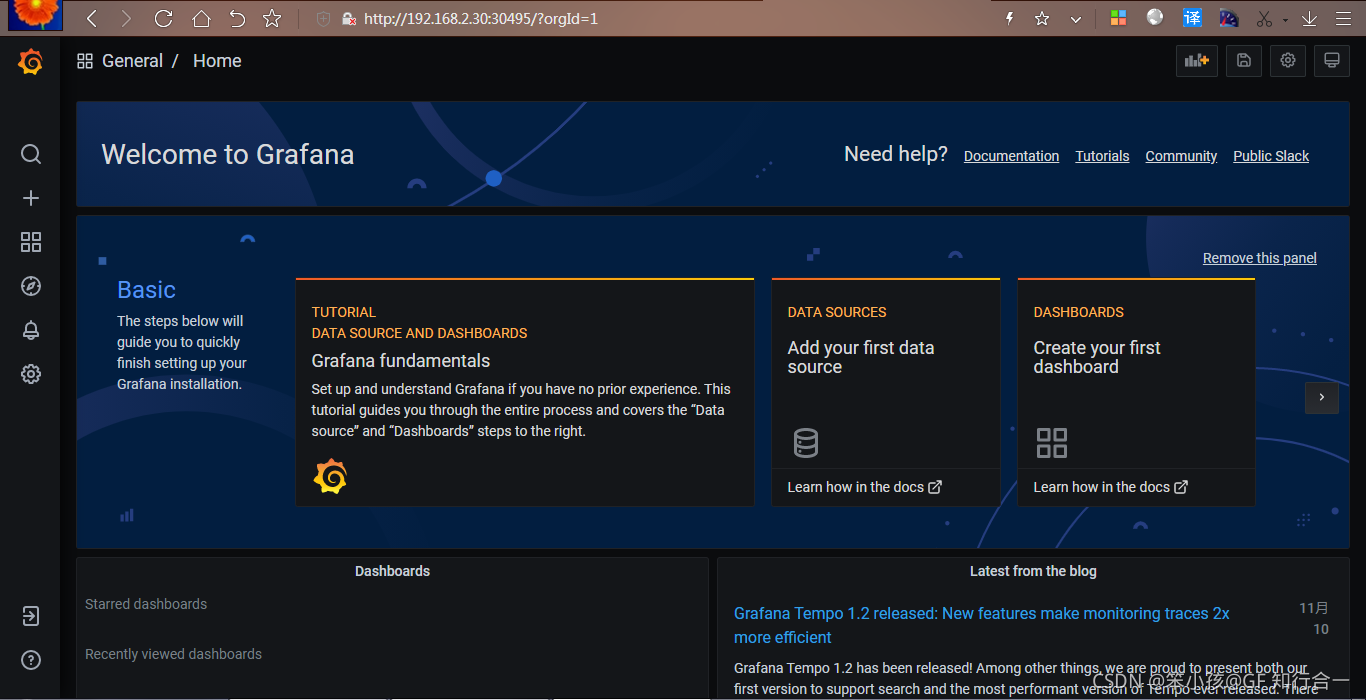Image resolution: width=1366 pixels, height=700 pixels.
Task: Open the Documentation link
Action: click(1011, 156)
